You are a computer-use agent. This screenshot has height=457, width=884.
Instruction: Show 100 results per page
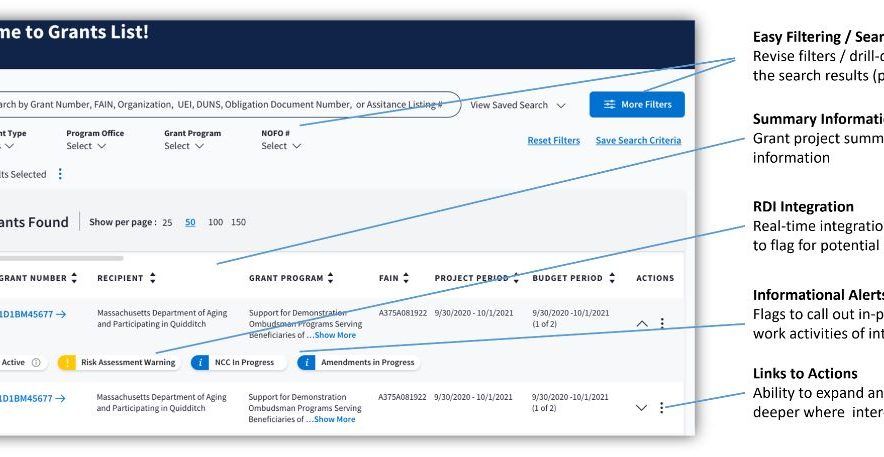[215, 222]
